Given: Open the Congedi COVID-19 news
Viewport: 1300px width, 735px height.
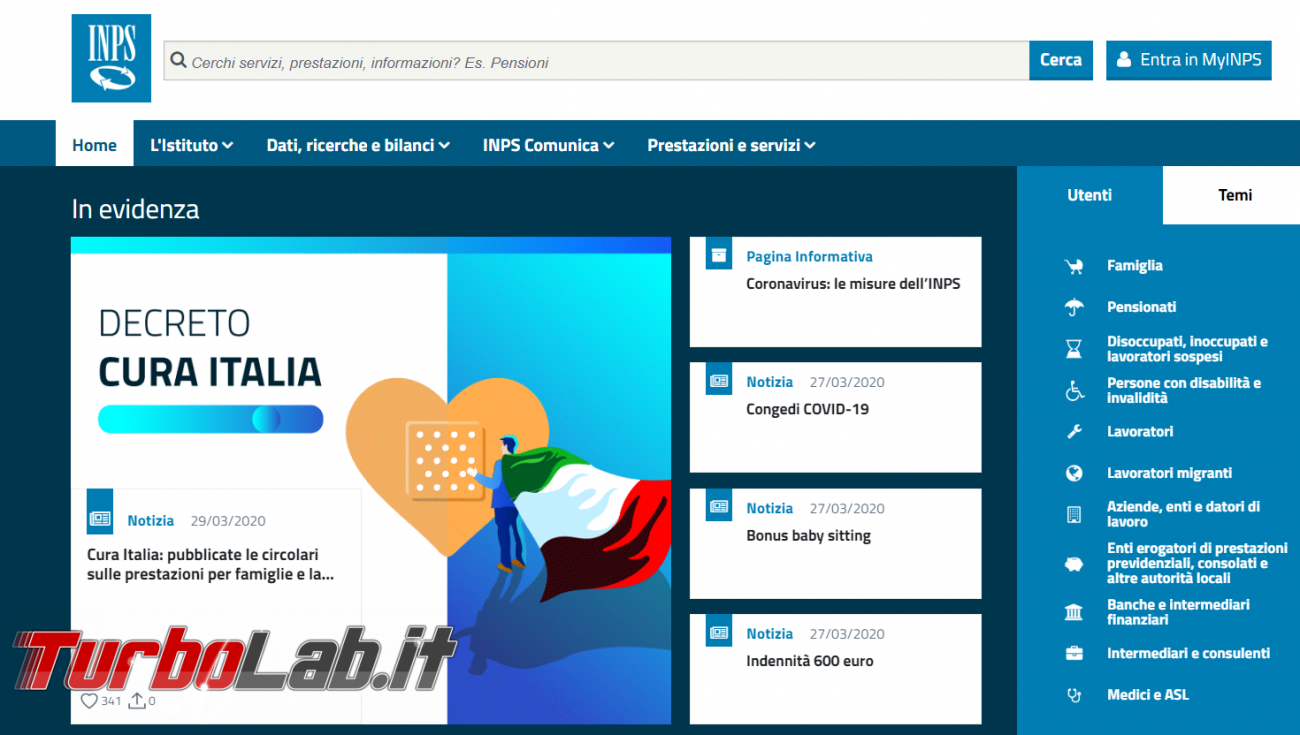Looking at the screenshot, I should click(x=808, y=409).
